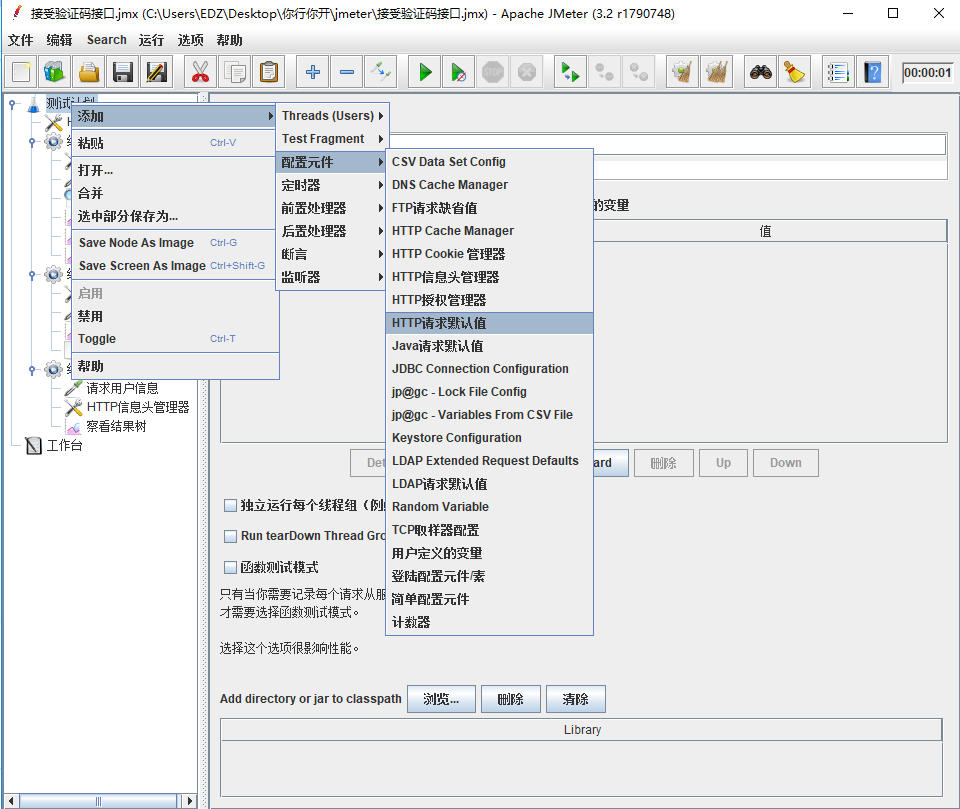Click the scrollbar right arrow
Screen dimensions: 960x809
[x=189, y=801]
